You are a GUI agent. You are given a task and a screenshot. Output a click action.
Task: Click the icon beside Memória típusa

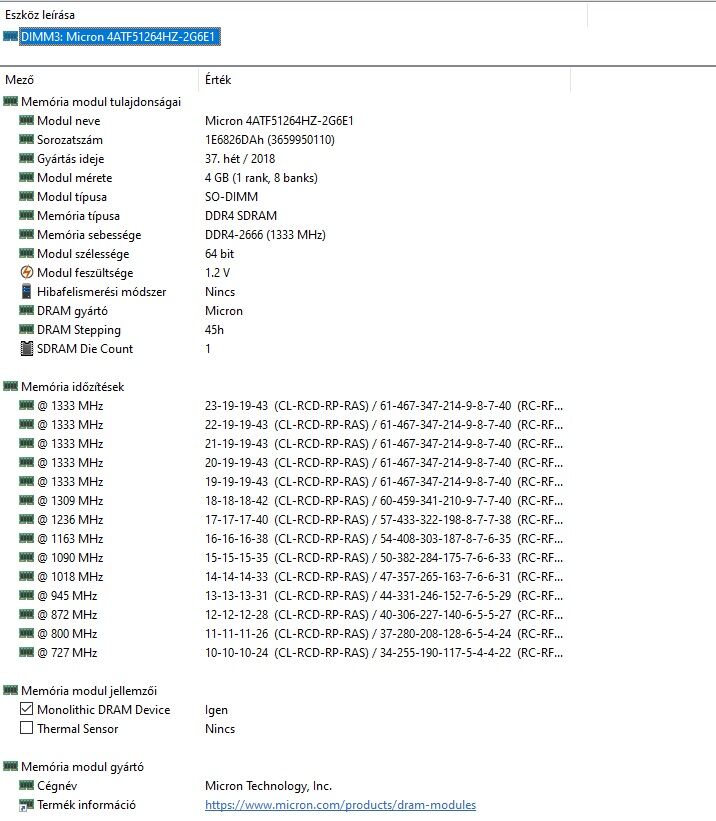point(27,215)
